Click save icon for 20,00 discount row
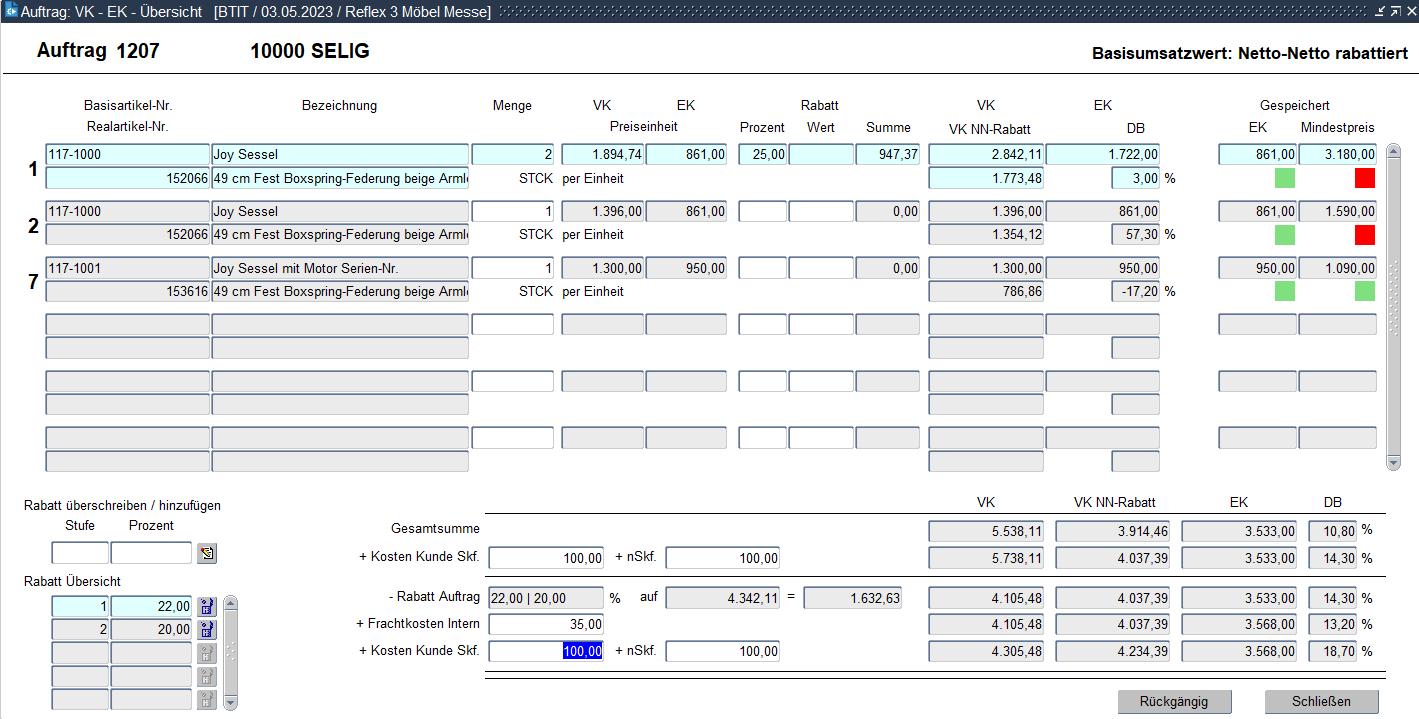 [207, 630]
